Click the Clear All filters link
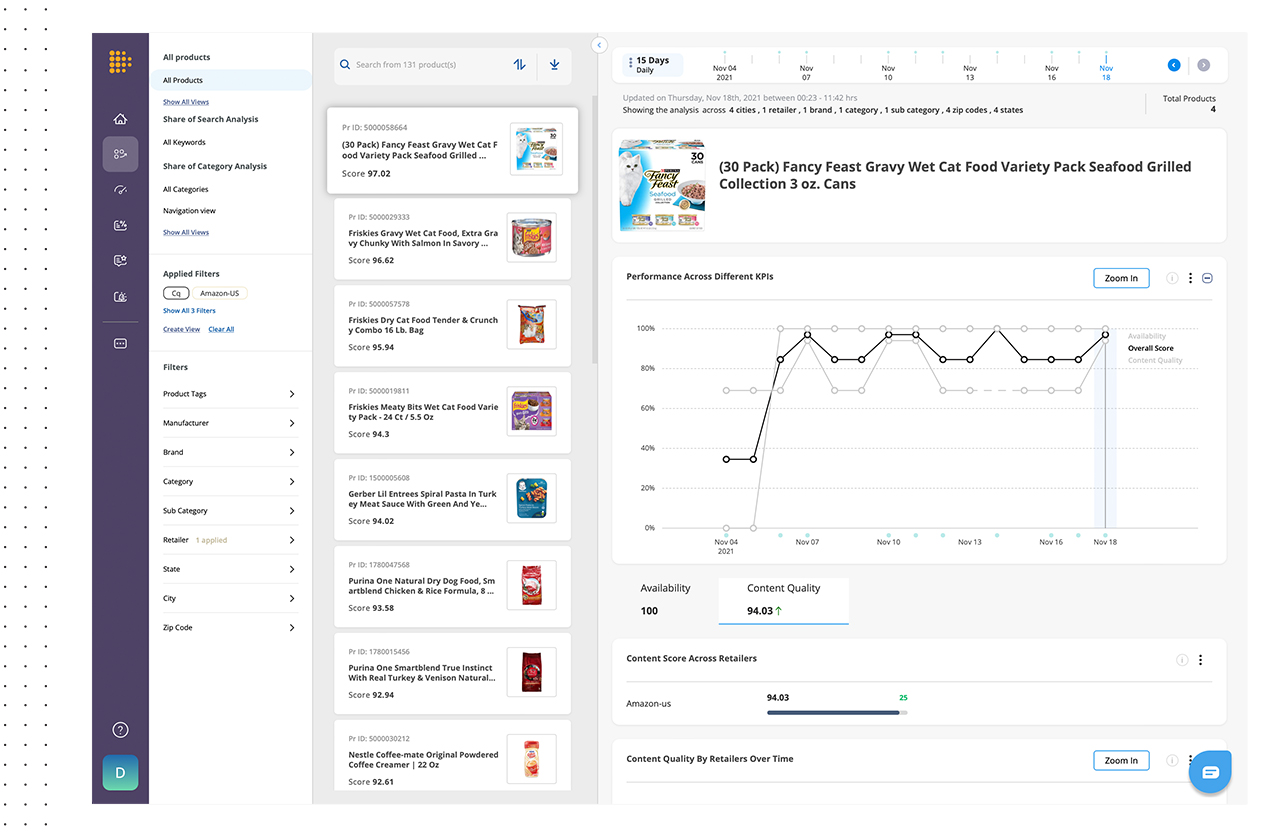The height and width of the screenshot is (836, 1280). (x=221, y=329)
